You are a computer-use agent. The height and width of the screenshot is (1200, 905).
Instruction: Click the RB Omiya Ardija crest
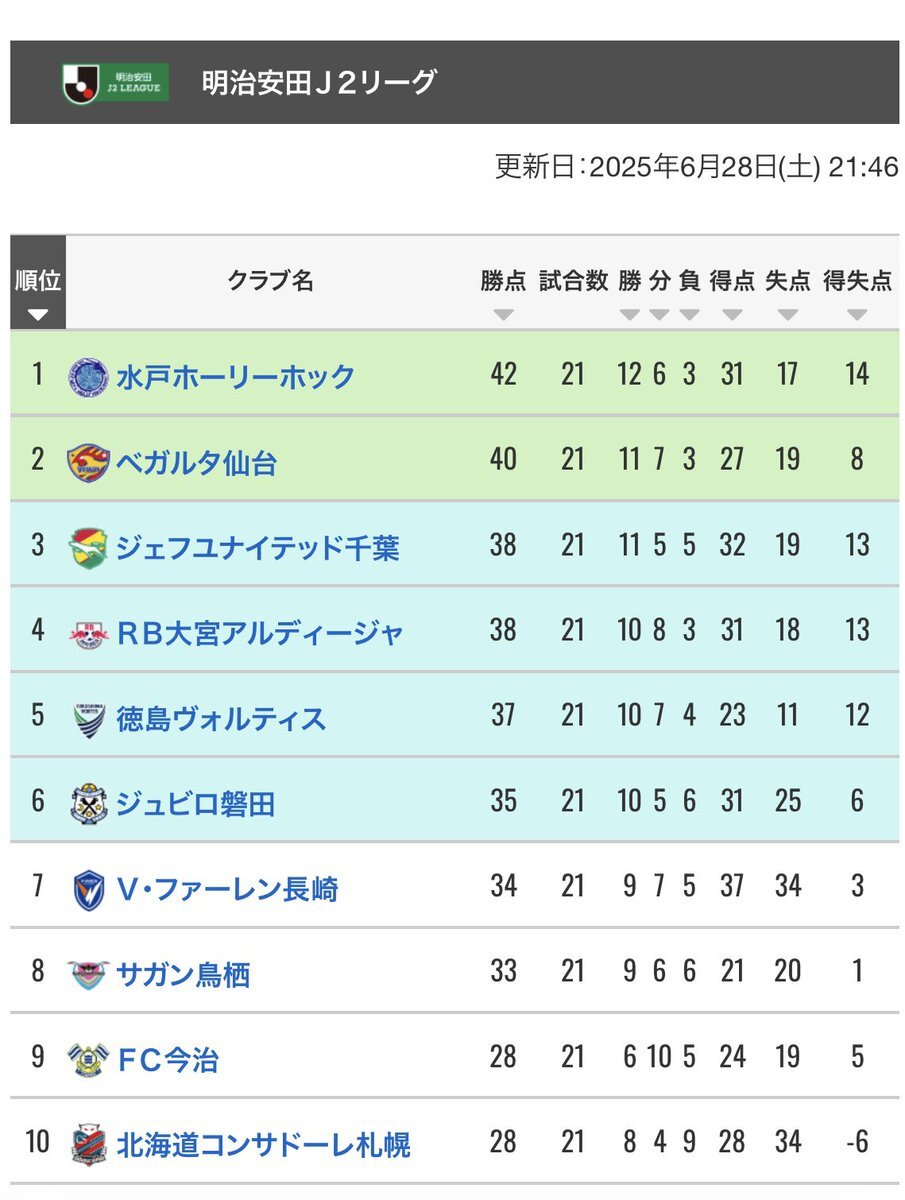(x=88, y=633)
